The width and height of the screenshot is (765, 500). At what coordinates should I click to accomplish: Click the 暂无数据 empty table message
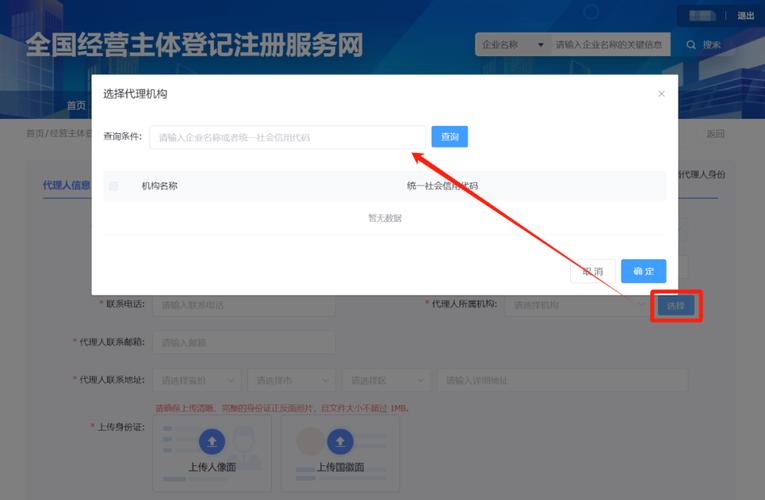pos(384,218)
